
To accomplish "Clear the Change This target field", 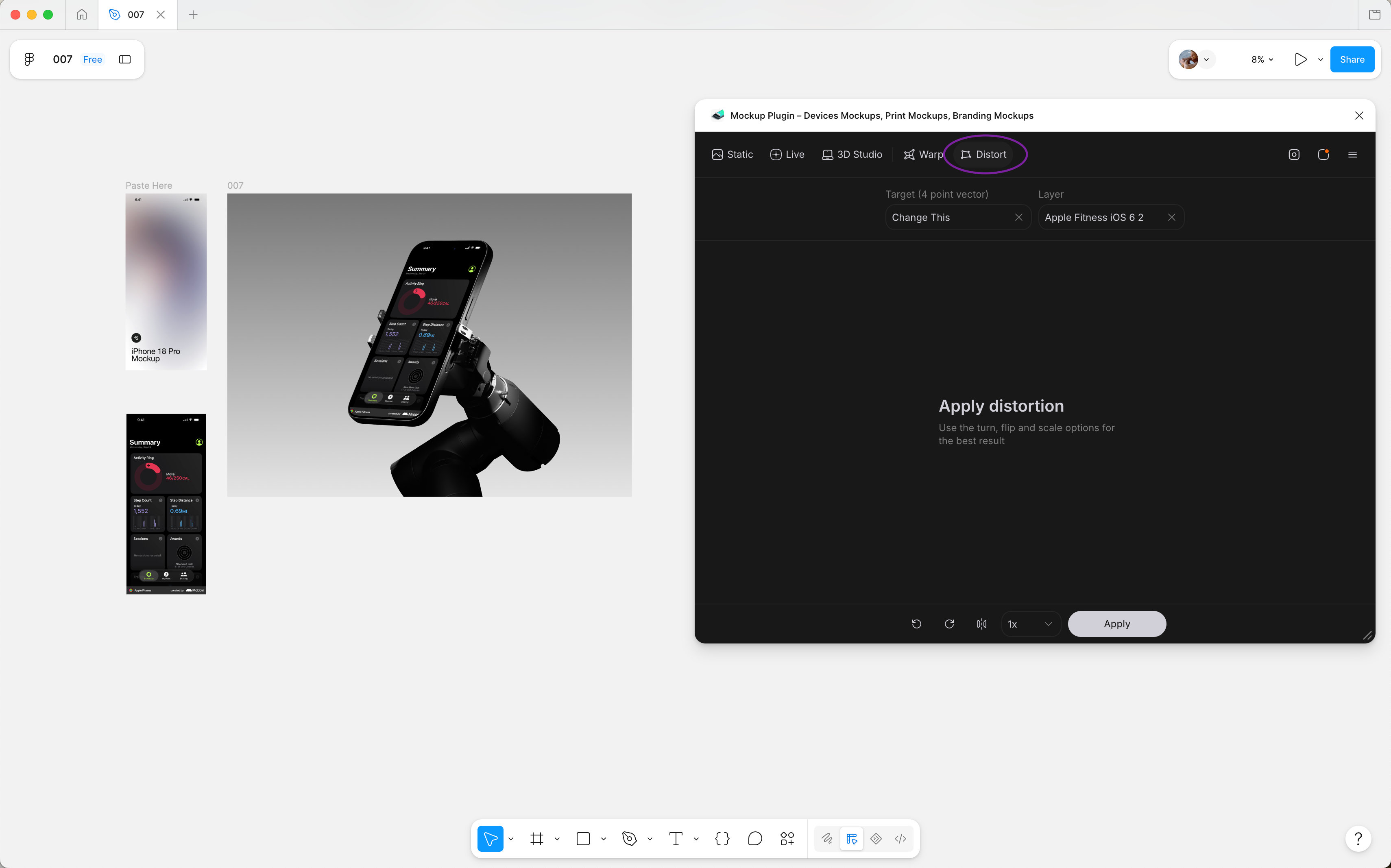I will [1018, 218].
